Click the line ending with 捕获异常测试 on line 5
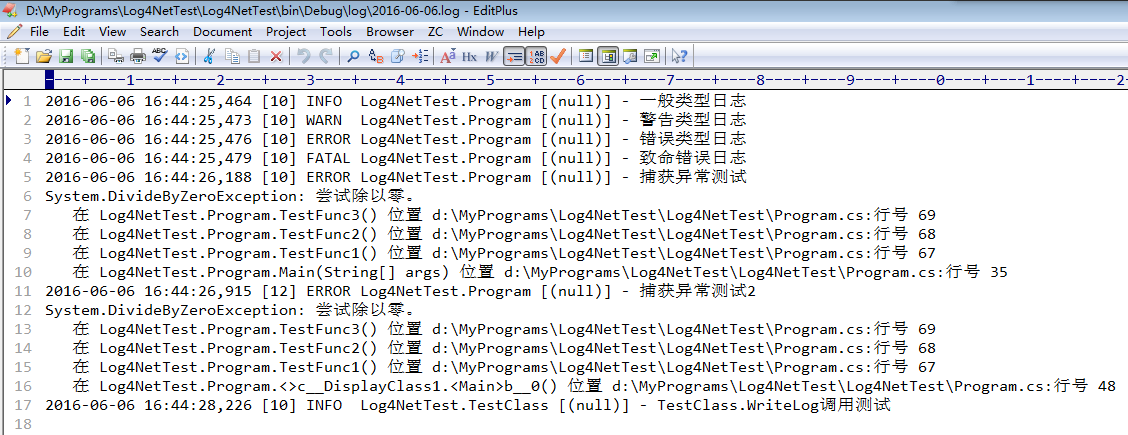 (395, 177)
